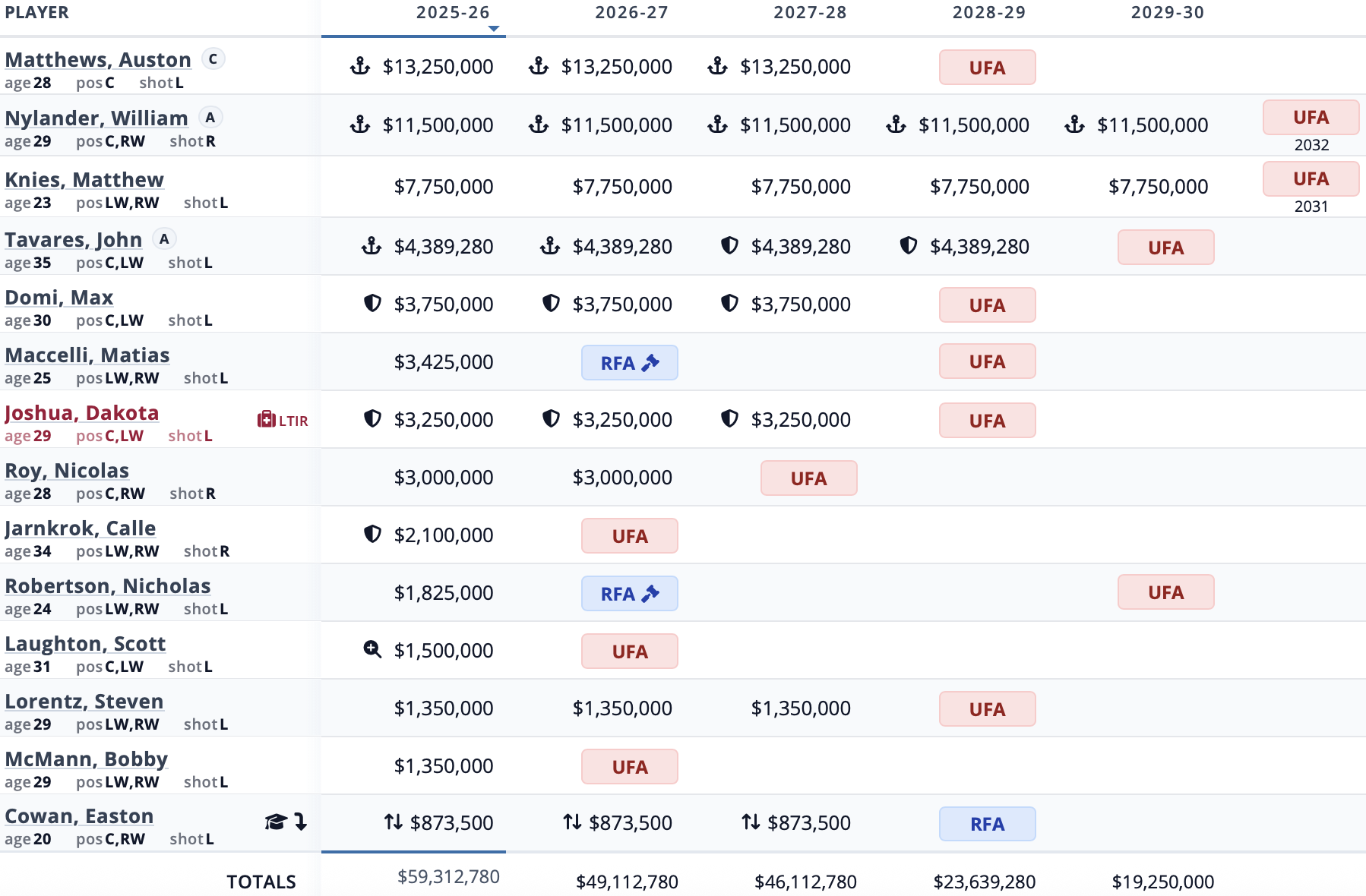Select the 2028-29 season column header
The height and width of the screenshot is (896, 1366).
pyautogui.click(x=988, y=13)
